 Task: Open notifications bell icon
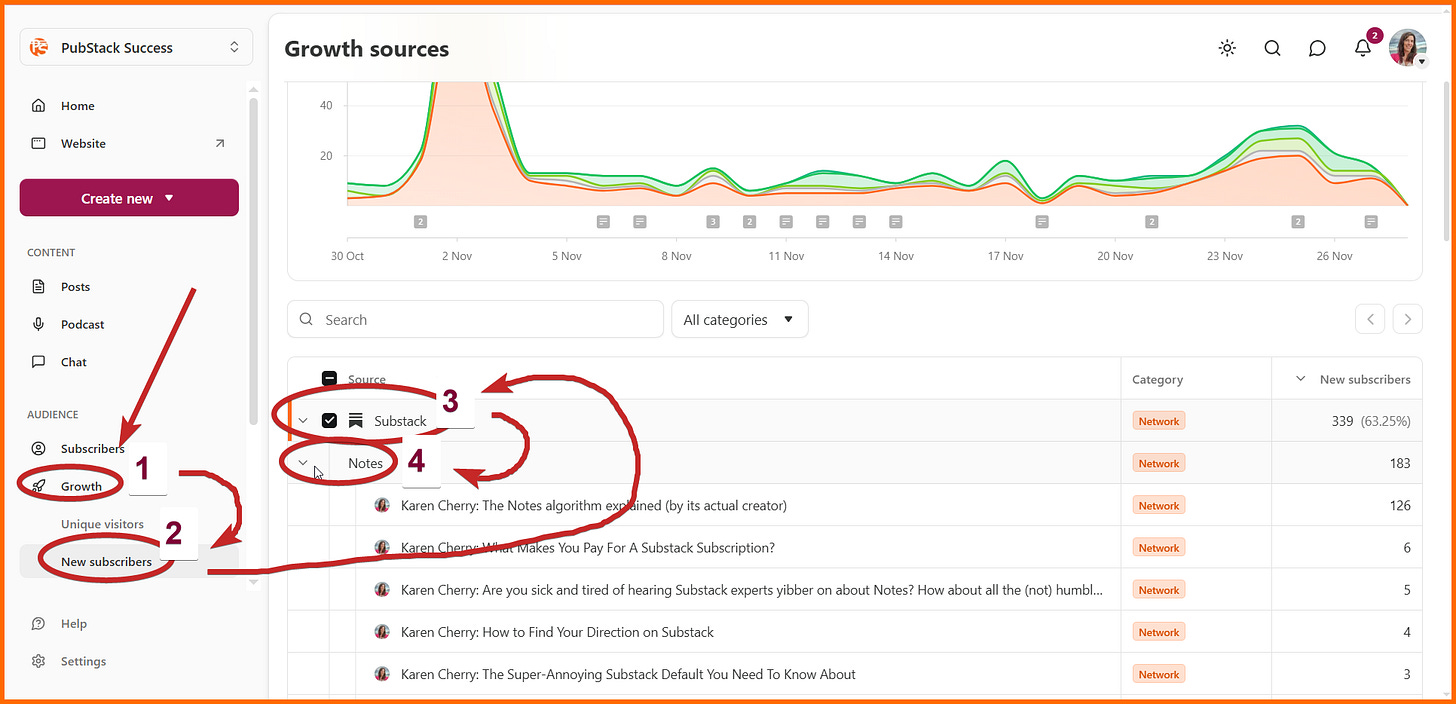[x=1363, y=47]
